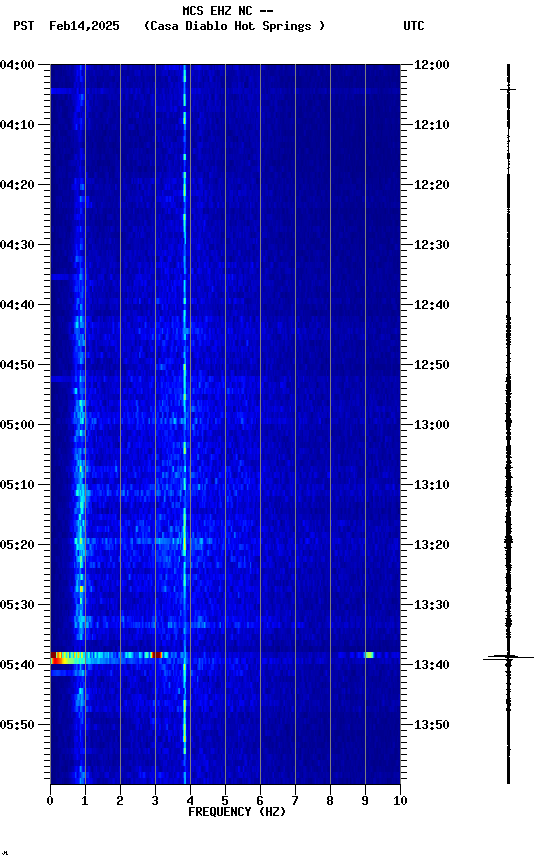Click the frequency axis tick '10'
This screenshot has height=864, width=552.
[400, 801]
